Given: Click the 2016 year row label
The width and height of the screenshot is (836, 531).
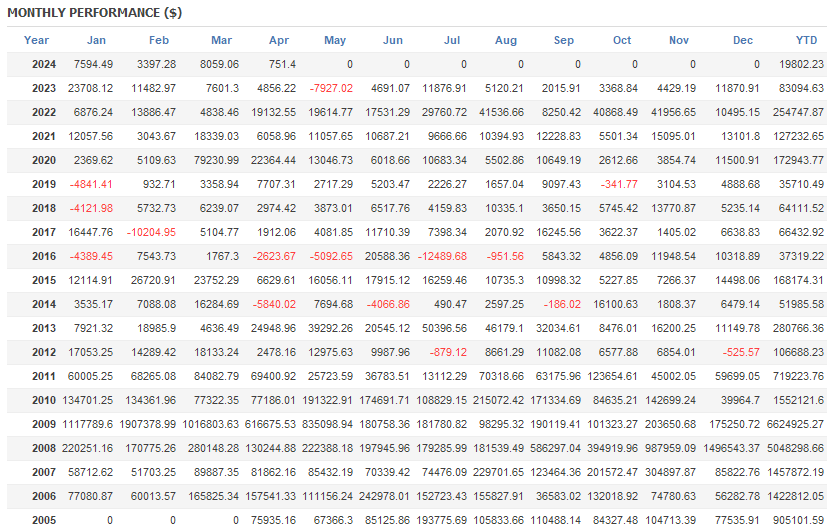Looking at the screenshot, I should pyautogui.click(x=44, y=256).
